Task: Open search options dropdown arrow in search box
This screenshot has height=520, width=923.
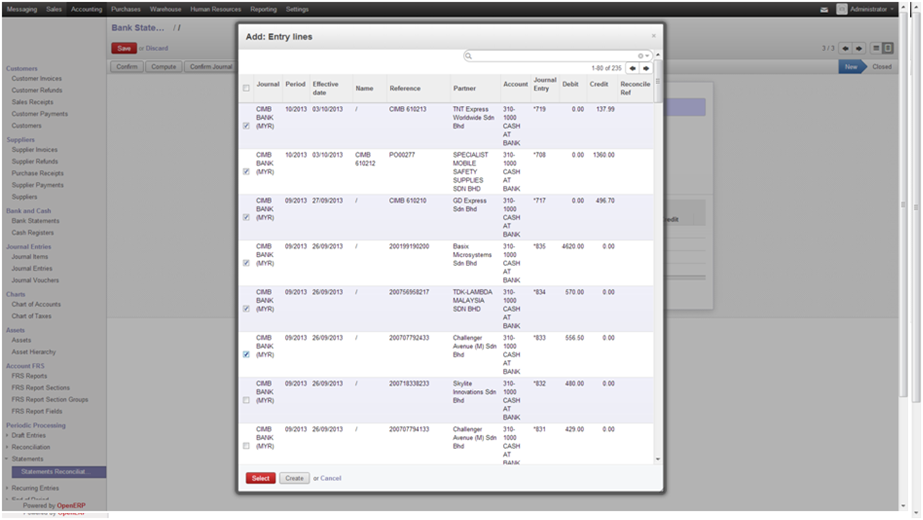Action: tap(646, 56)
